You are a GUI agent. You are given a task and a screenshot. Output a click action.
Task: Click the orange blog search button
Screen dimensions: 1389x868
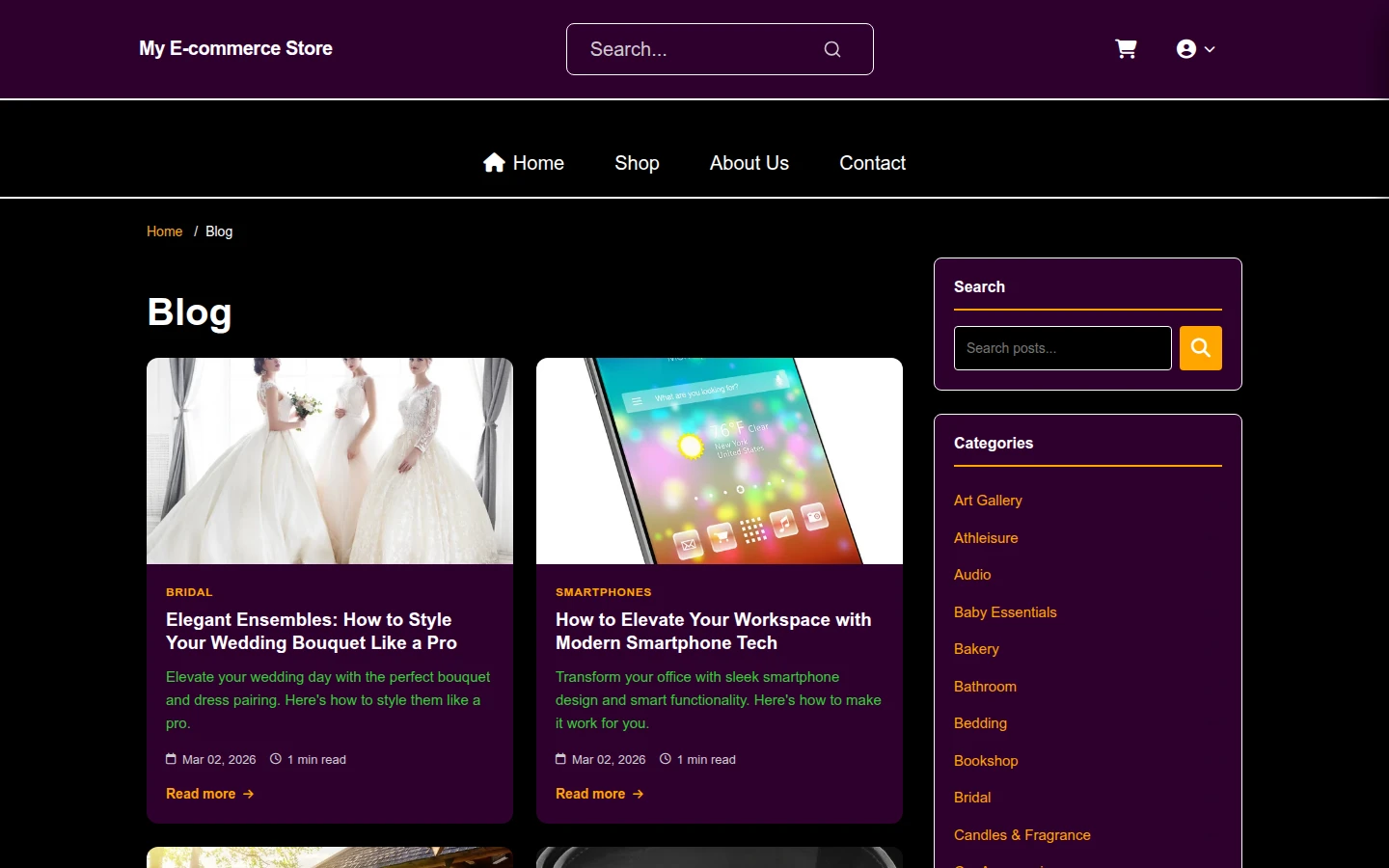[1201, 348]
